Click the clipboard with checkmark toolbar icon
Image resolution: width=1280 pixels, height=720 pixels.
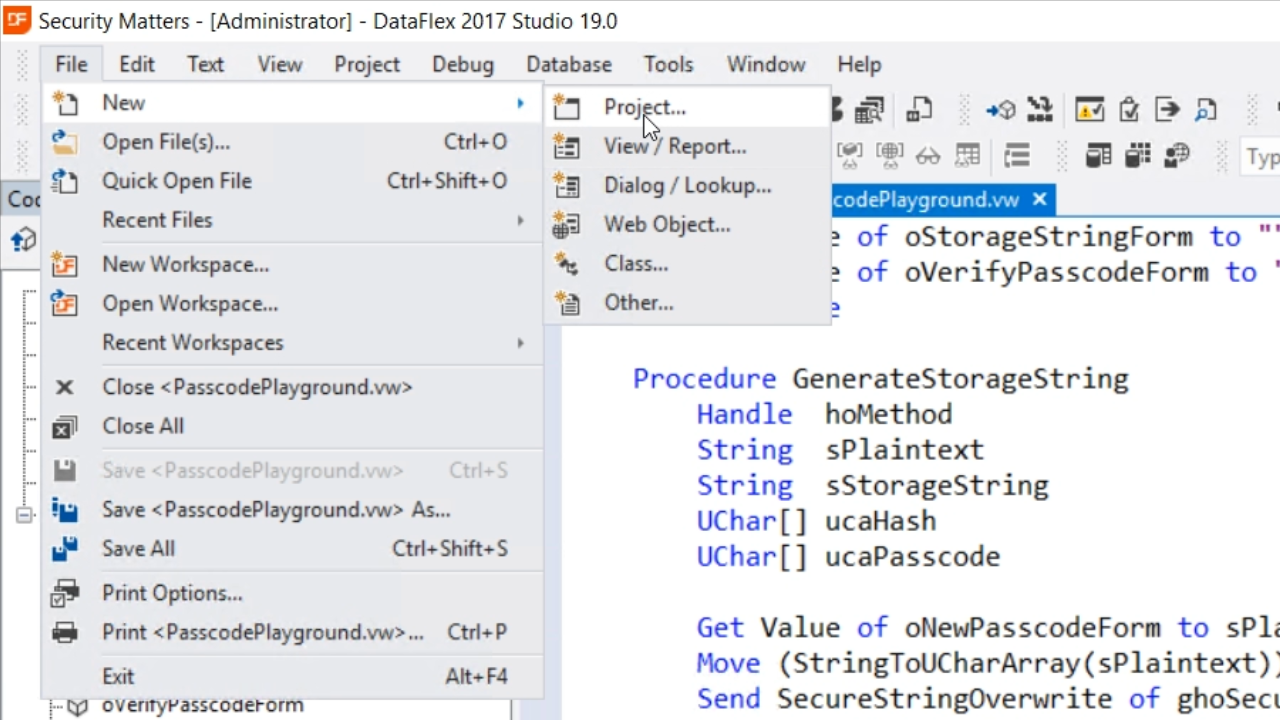[1129, 109]
